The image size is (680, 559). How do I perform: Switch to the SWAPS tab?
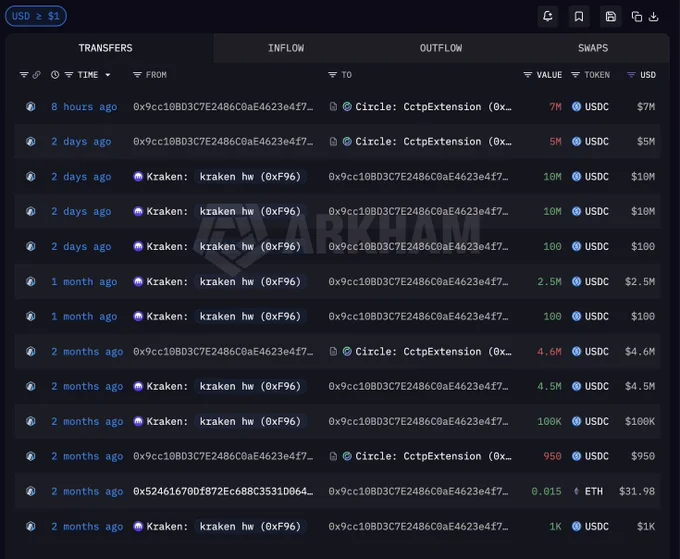click(593, 48)
